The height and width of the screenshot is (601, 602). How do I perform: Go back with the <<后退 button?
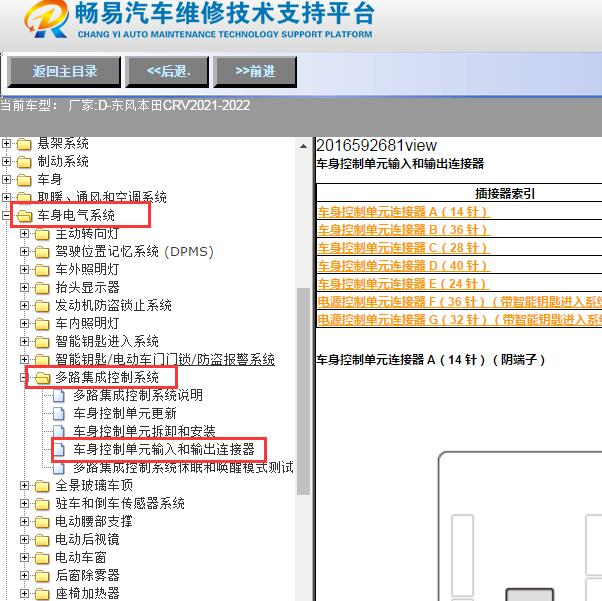click(167, 72)
